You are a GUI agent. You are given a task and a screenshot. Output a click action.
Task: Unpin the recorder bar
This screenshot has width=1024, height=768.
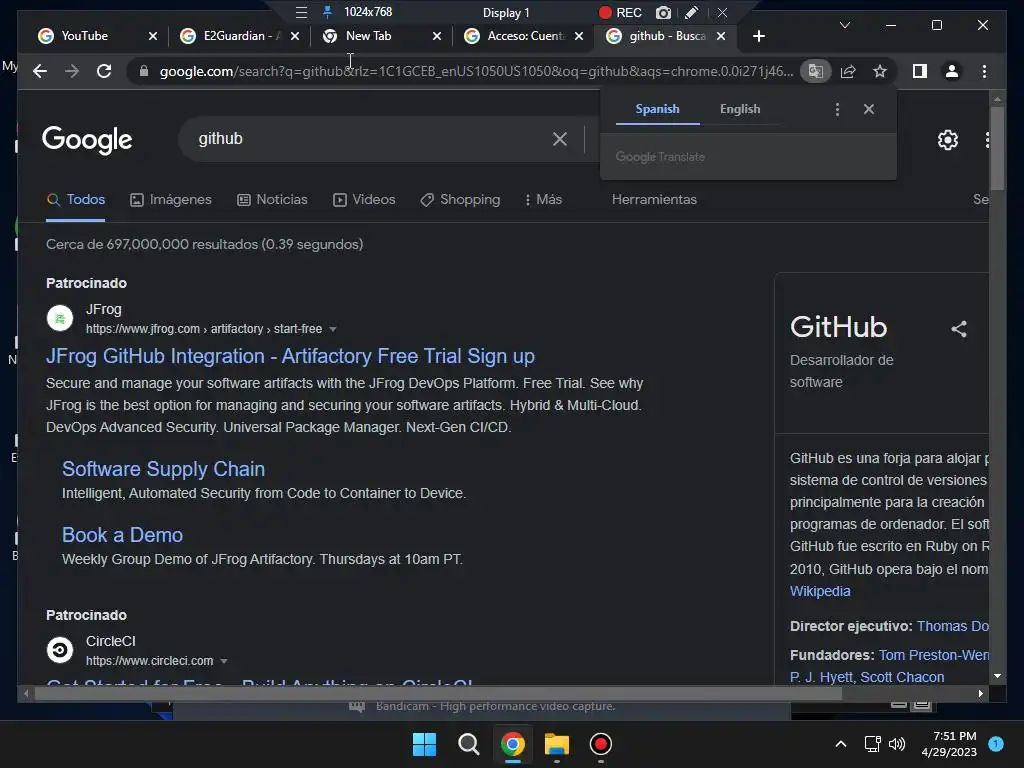[x=328, y=12]
